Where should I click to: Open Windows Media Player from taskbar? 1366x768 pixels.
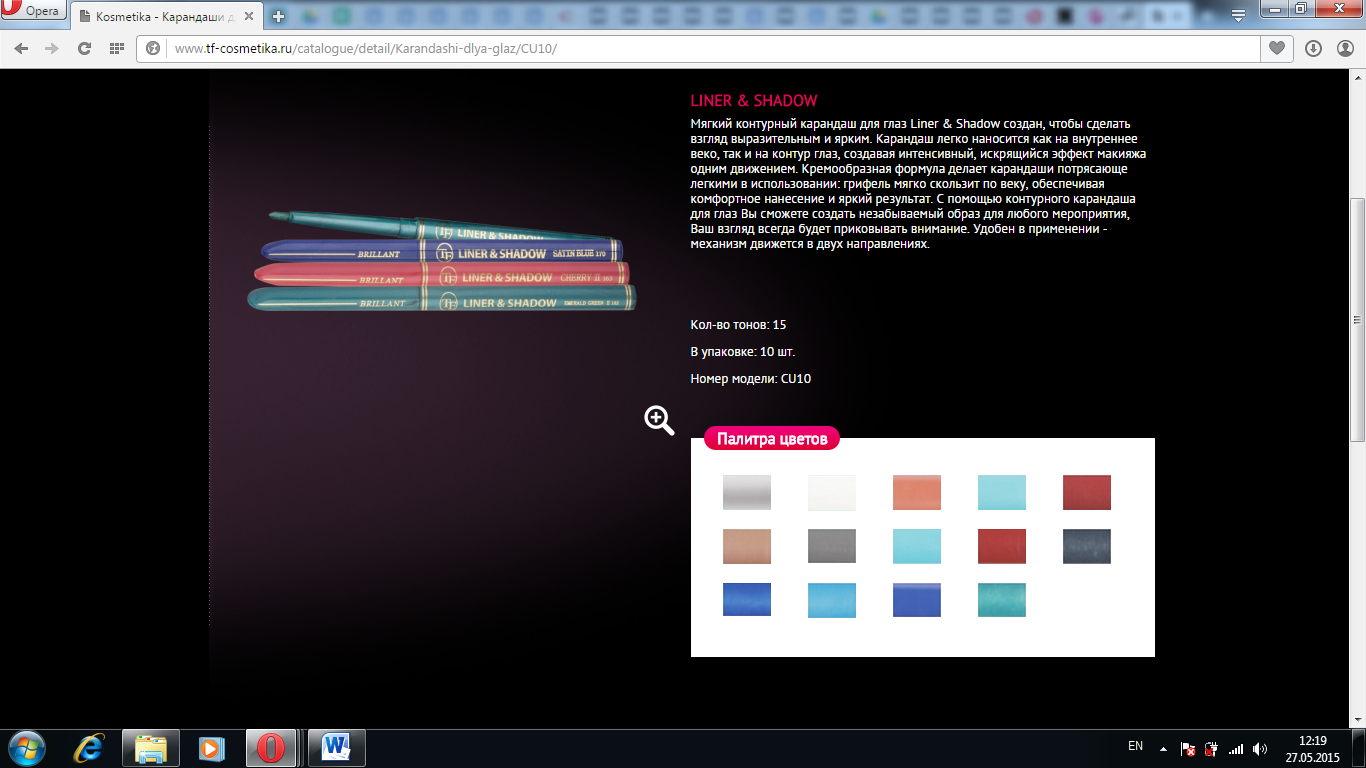pyautogui.click(x=212, y=748)
